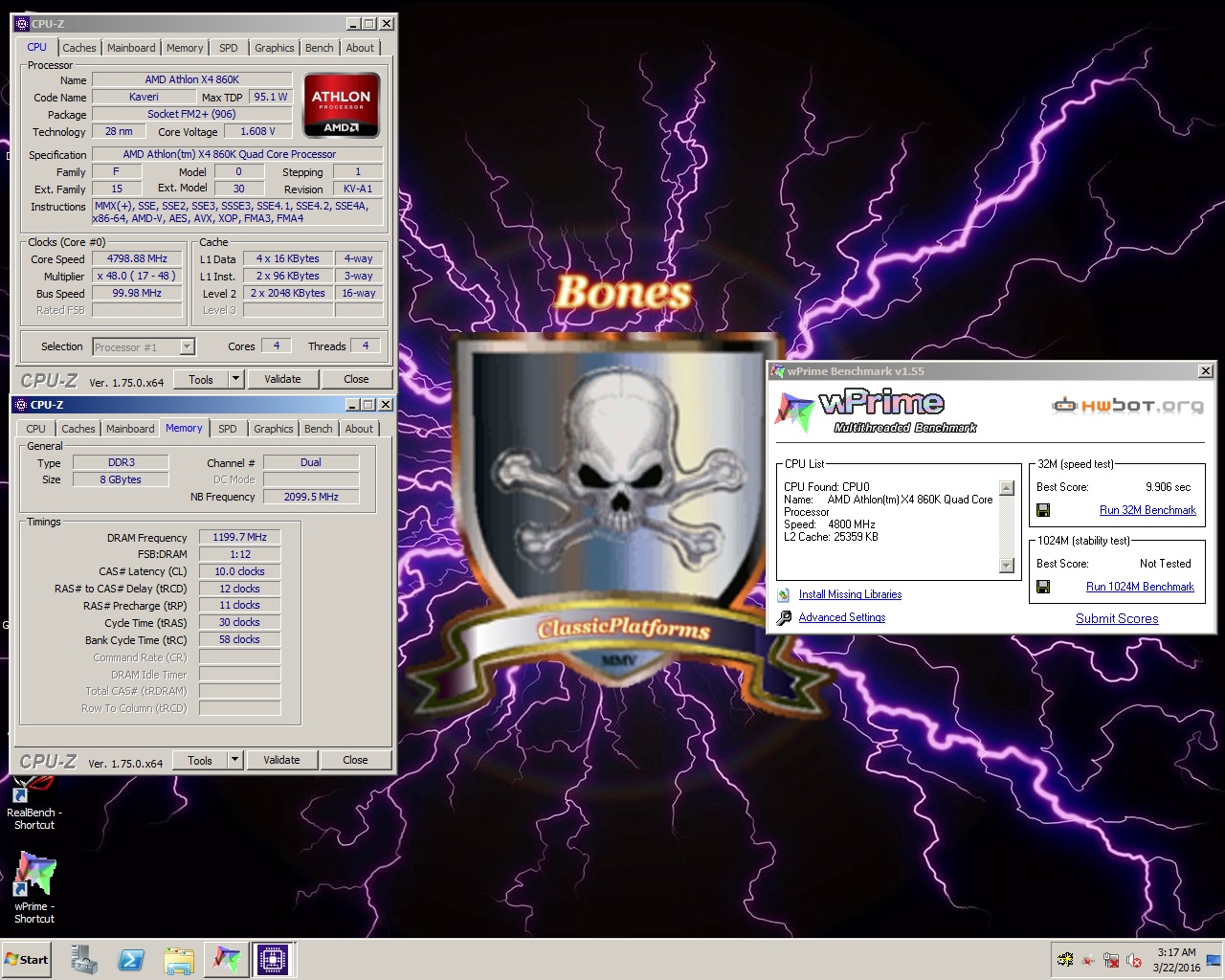Switch to the CPU tab in the lower CPU-Z window
1225x980 pixels.
pos(35,429)
